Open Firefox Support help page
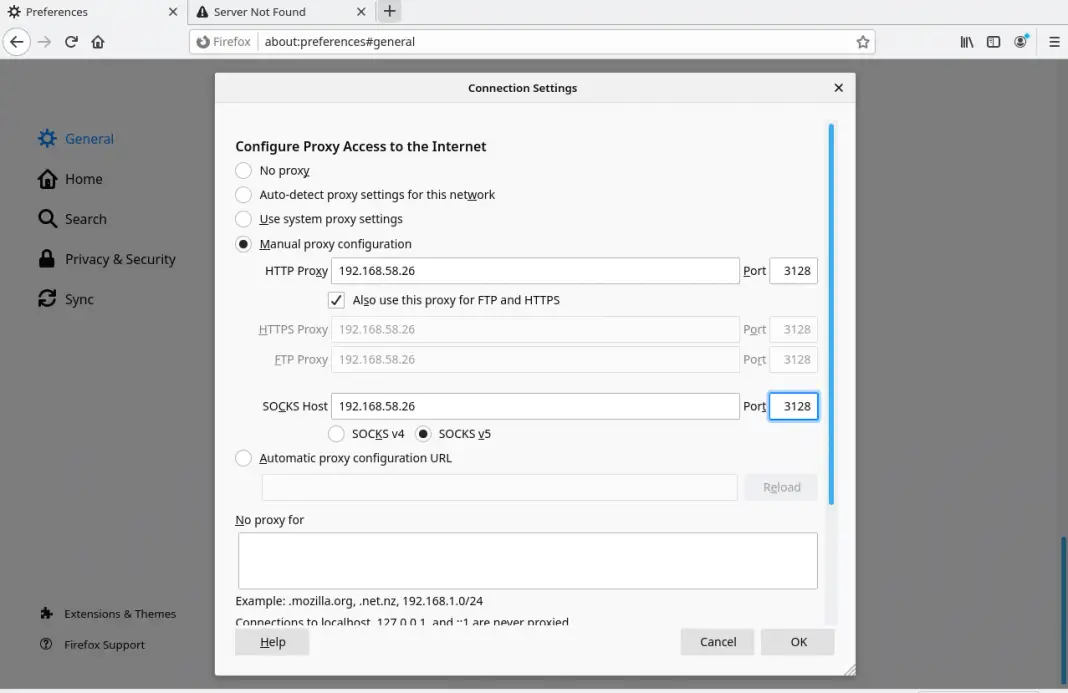 coord(96,644)
